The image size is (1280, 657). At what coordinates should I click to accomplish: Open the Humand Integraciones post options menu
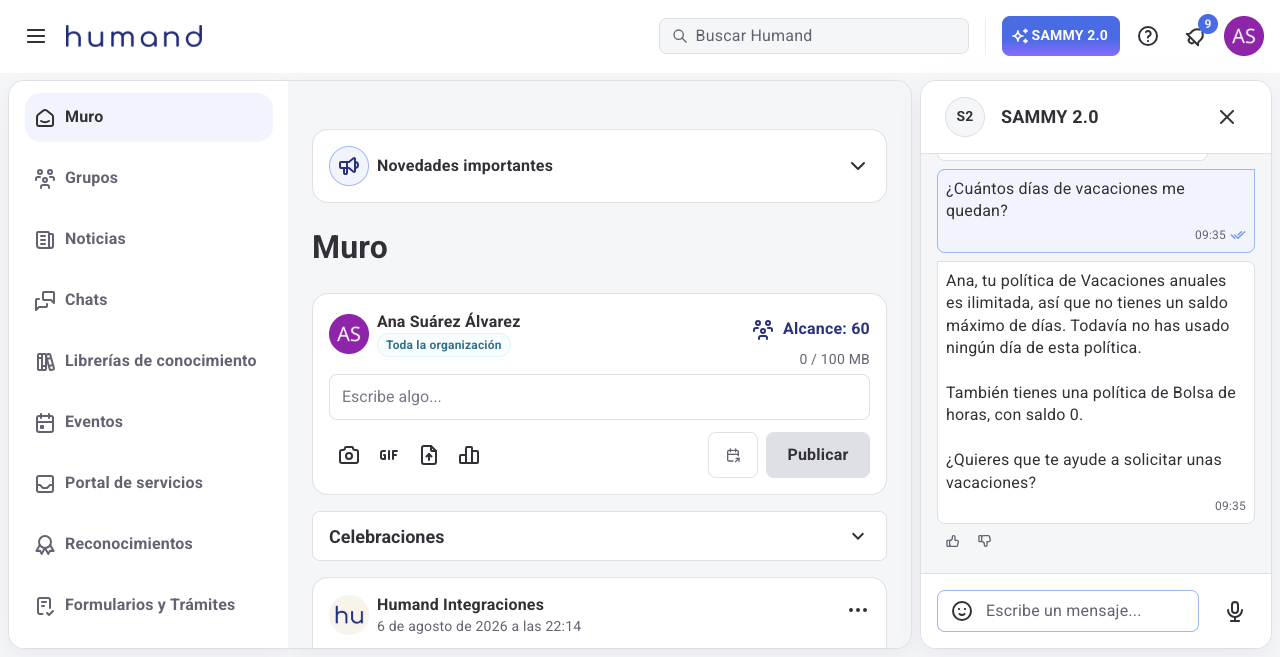[x=858, y=610]
